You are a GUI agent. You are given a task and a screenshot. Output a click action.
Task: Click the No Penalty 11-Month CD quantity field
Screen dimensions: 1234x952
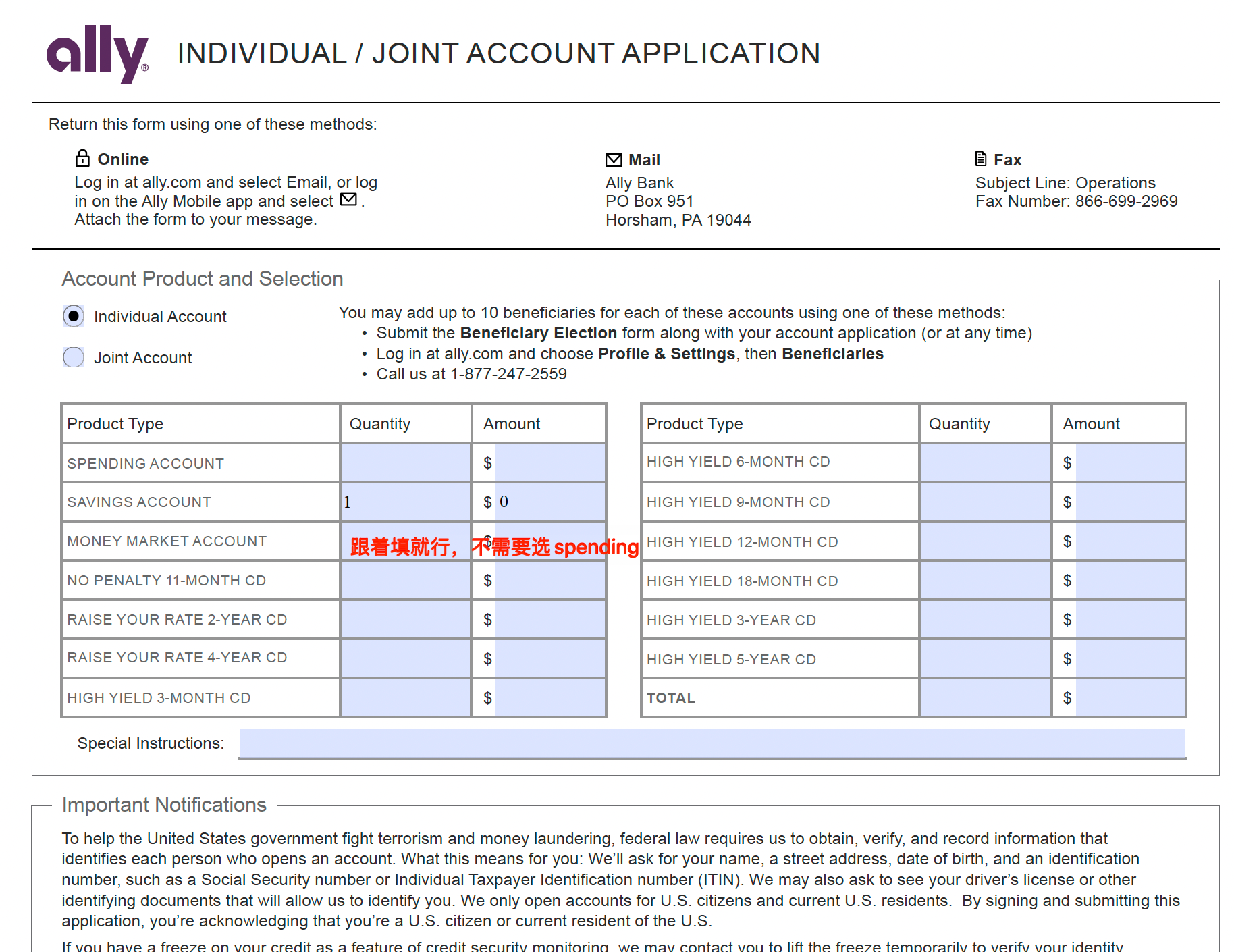click(x=405, y=581)
